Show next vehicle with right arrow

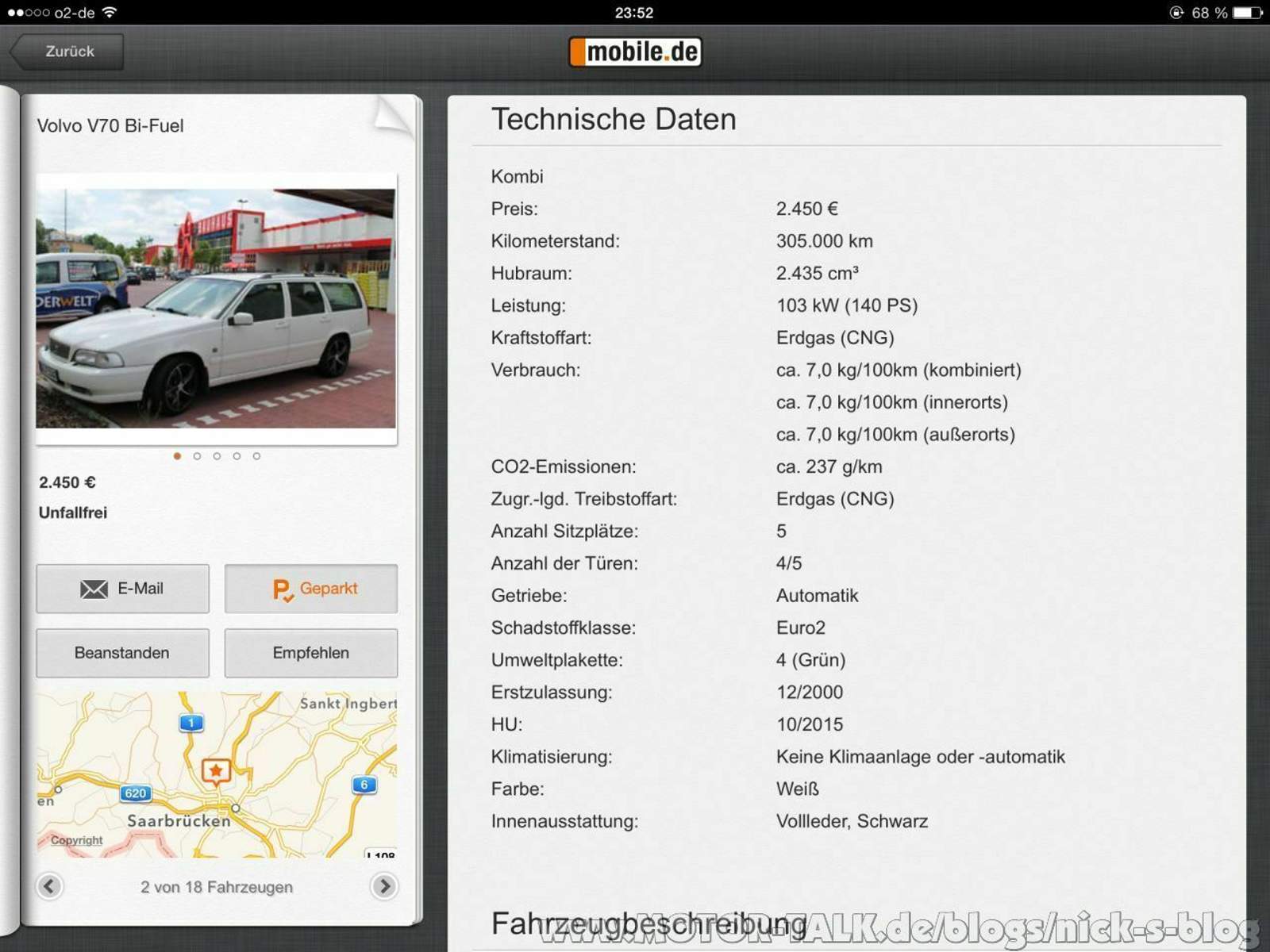pos(384,886)
